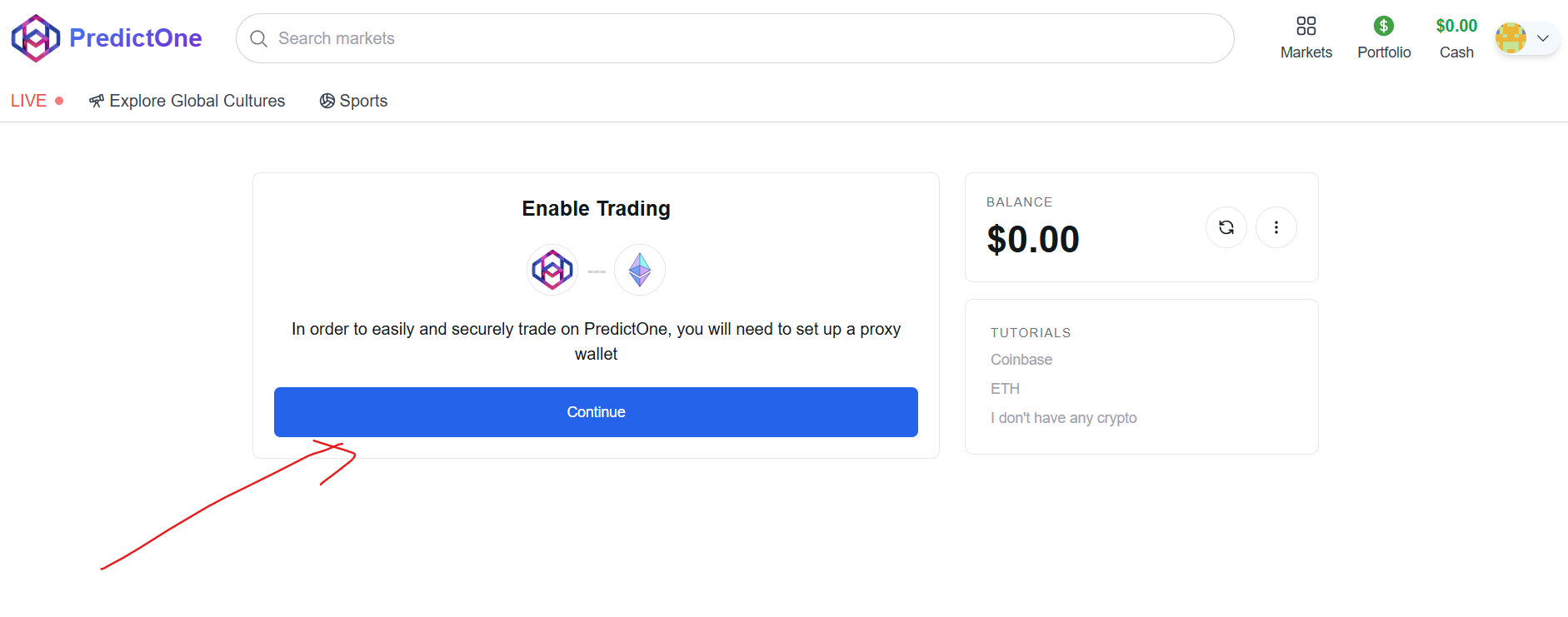The height and width of the screenshot is (617, 1568).
Task: Expand the account dropdown chevron
Action: (1542, 38)
